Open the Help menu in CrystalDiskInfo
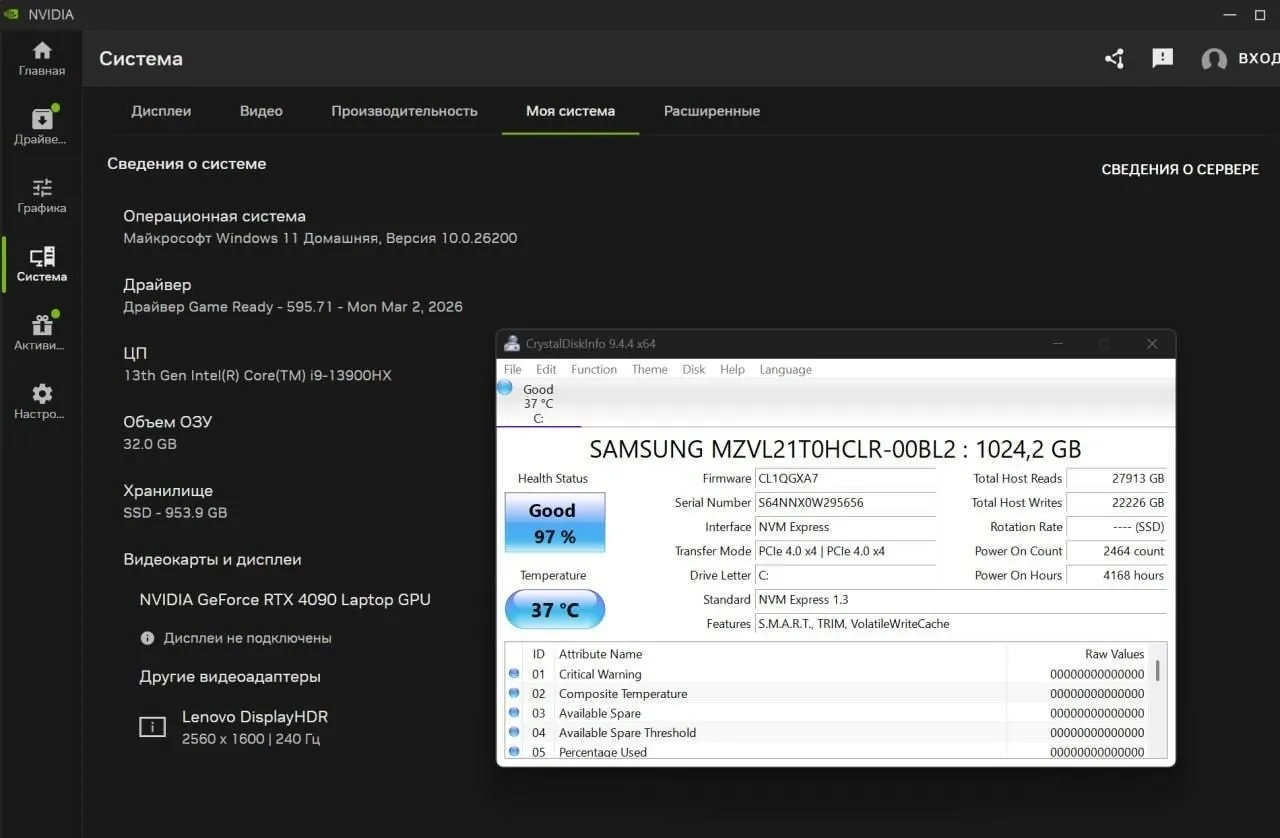 732,369
